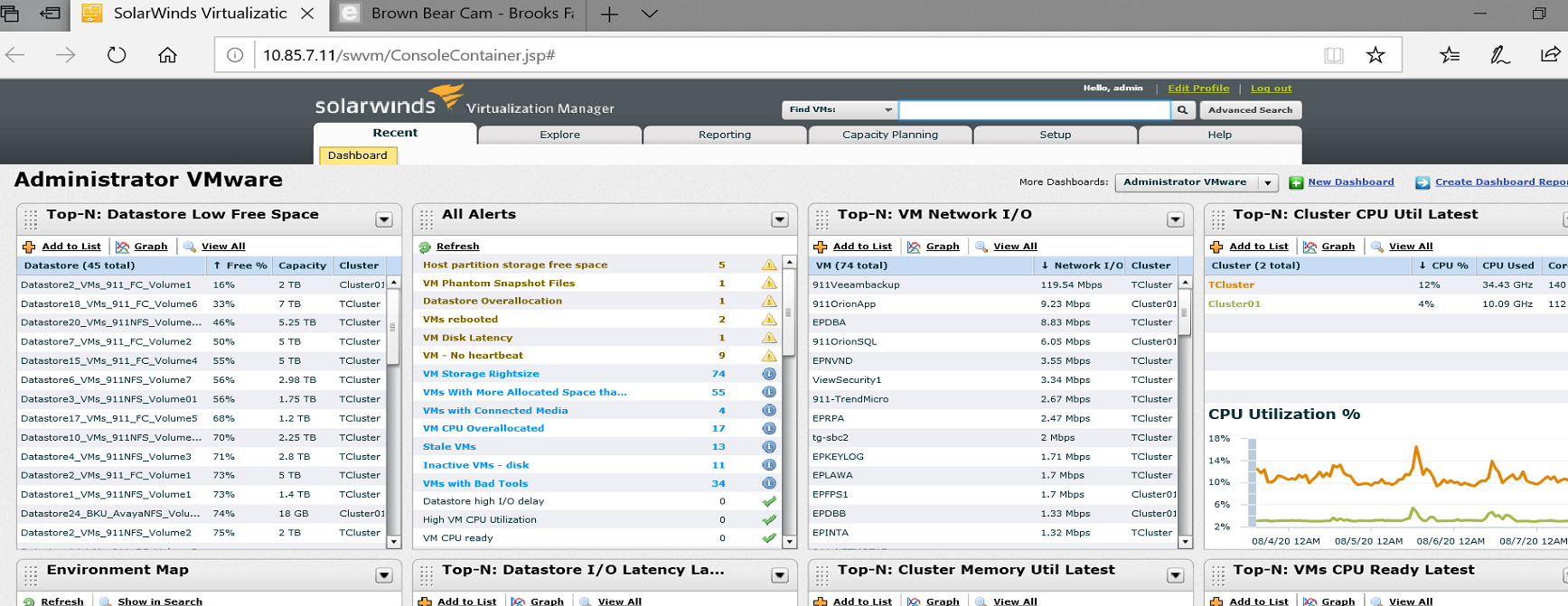Image resolution: width=1568 pixels, height=606 pixels.
Task: Click All Alerts list scrollbar down arrow
Action: [789, 542]
